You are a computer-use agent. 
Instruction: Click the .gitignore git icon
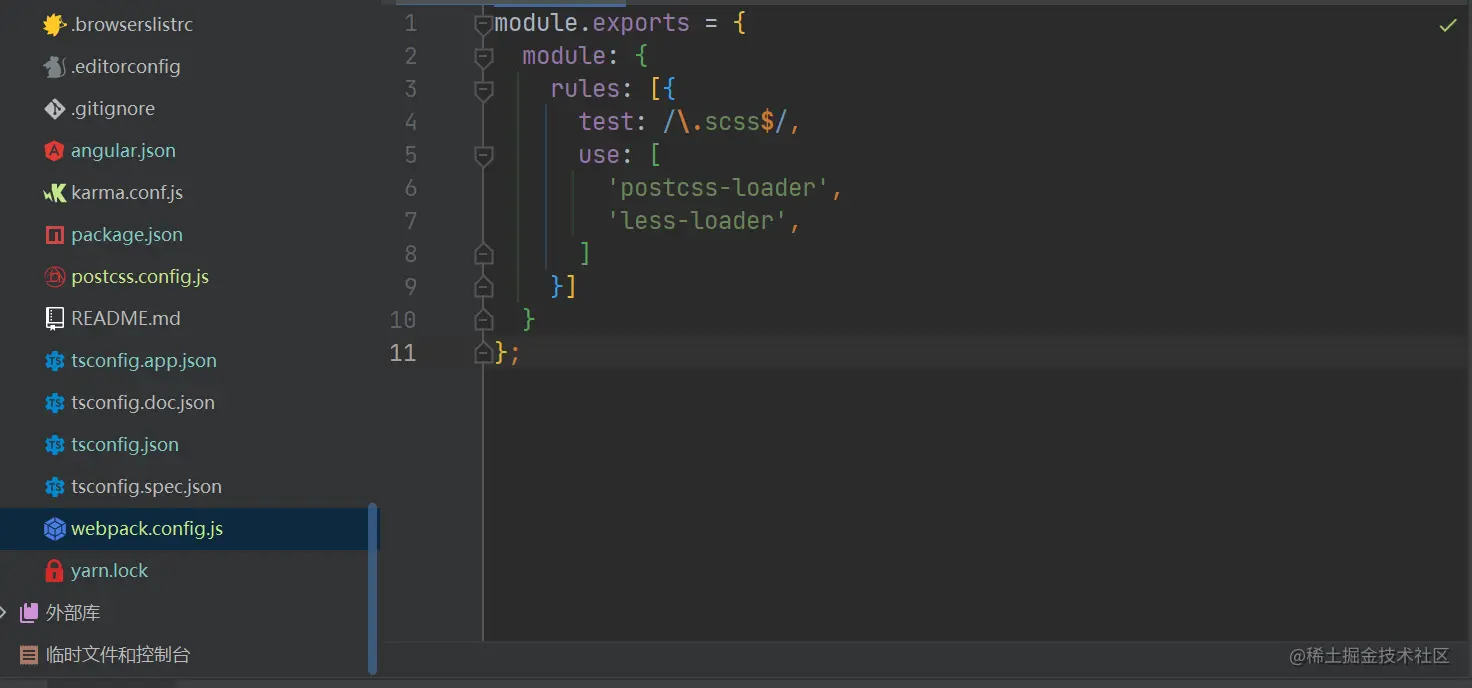click(55, 109)
